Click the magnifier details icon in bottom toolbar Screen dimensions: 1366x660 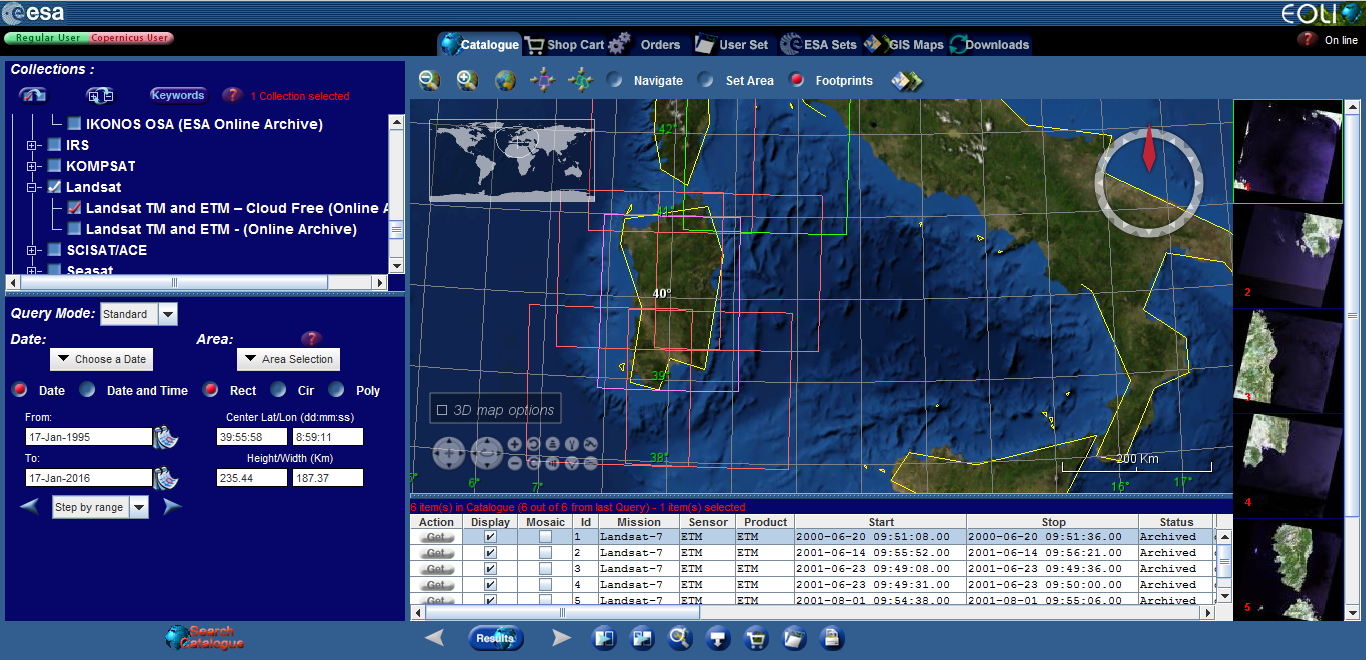(680, 638)
